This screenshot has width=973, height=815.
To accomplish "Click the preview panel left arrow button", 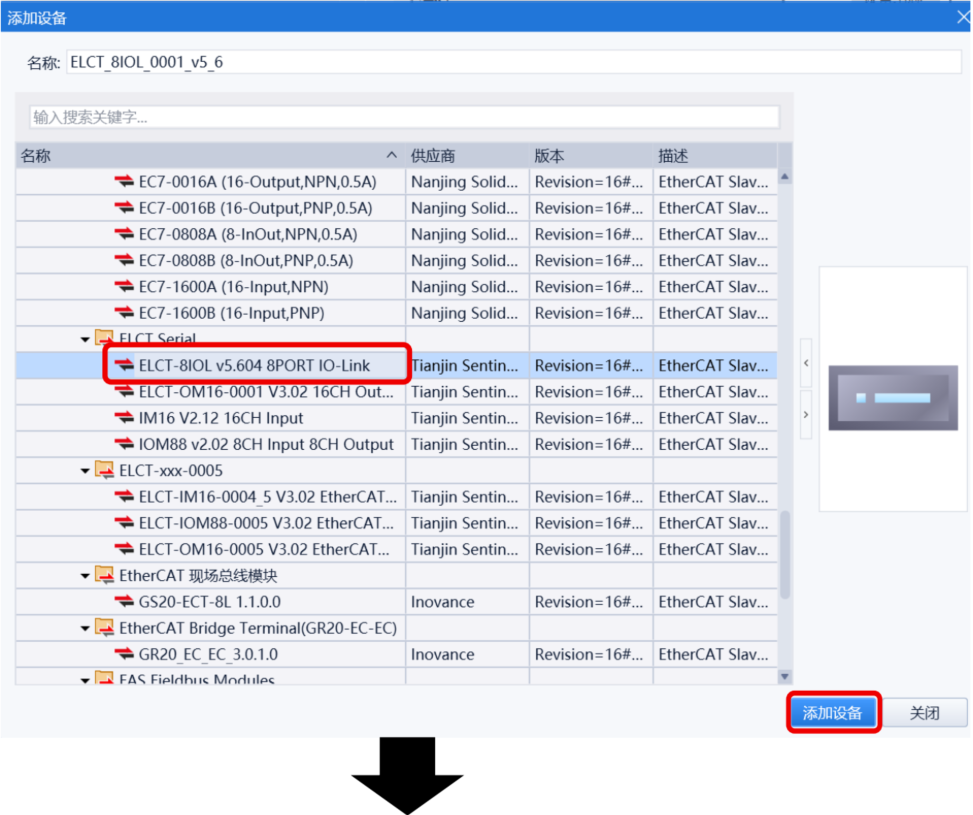I will tap(806, 365).
